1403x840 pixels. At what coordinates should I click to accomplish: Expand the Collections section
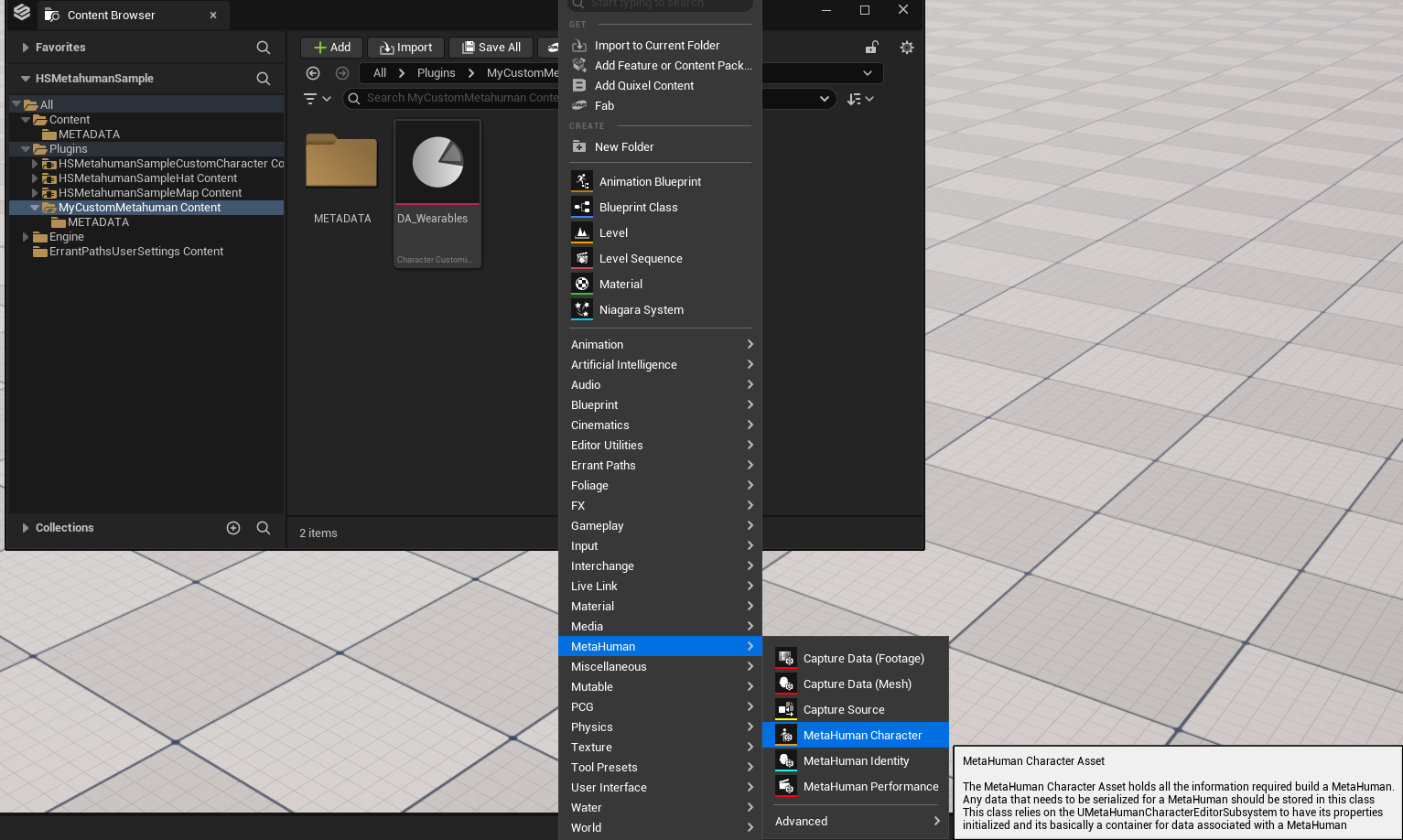(25, 528)
